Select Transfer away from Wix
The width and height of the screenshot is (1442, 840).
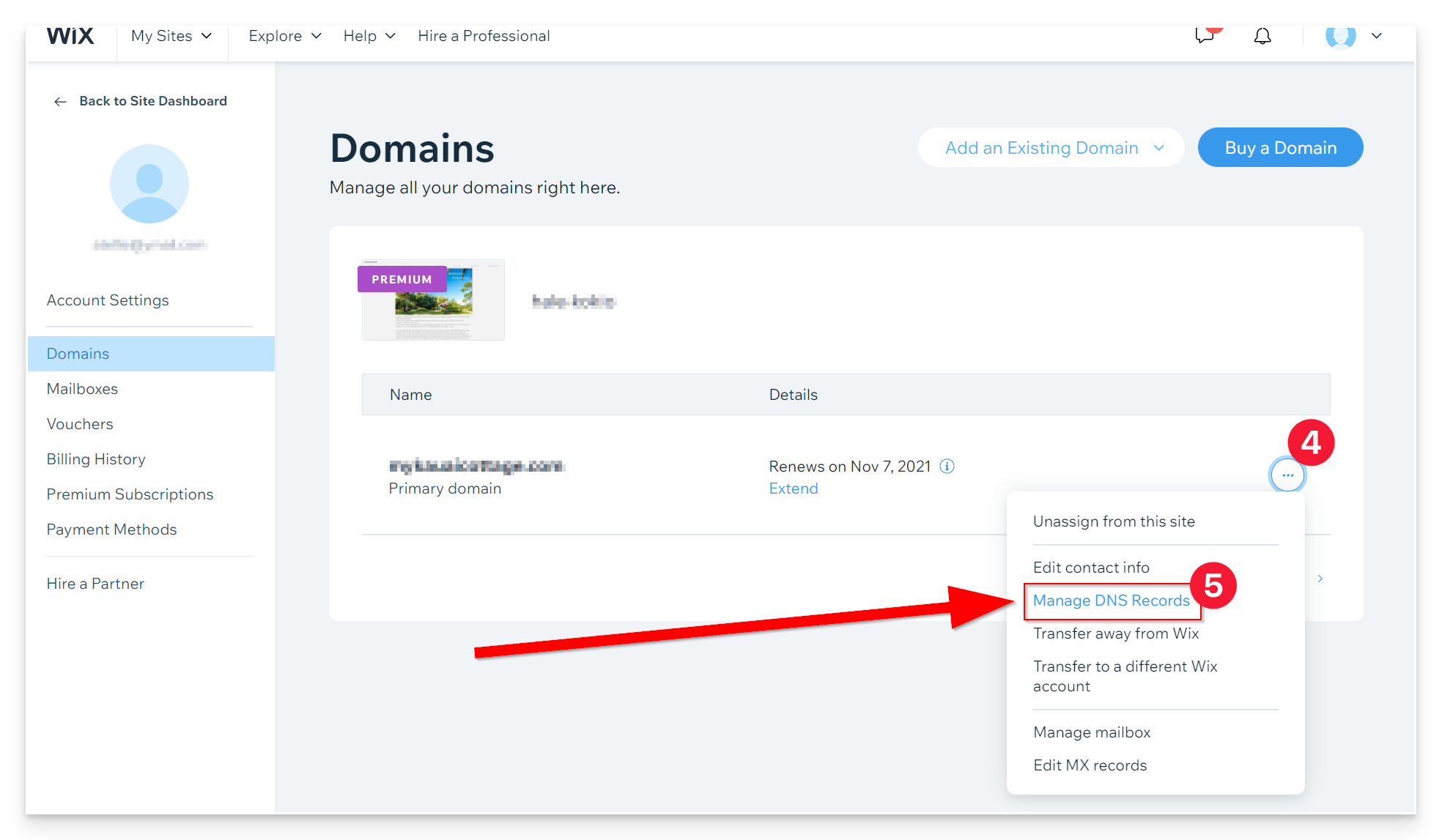pyautogui.click(x=1116, y=633)
